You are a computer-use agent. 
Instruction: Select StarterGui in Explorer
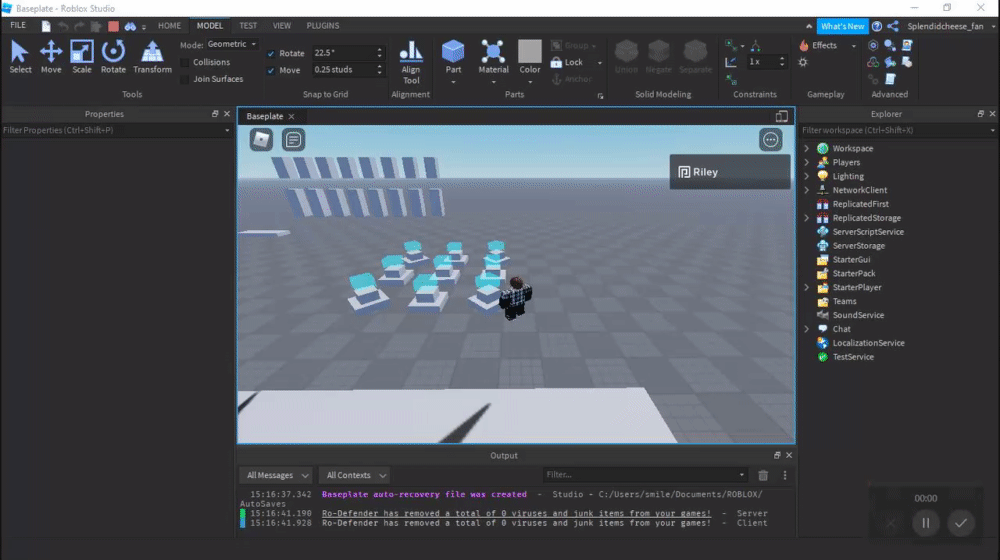(851, 260)
